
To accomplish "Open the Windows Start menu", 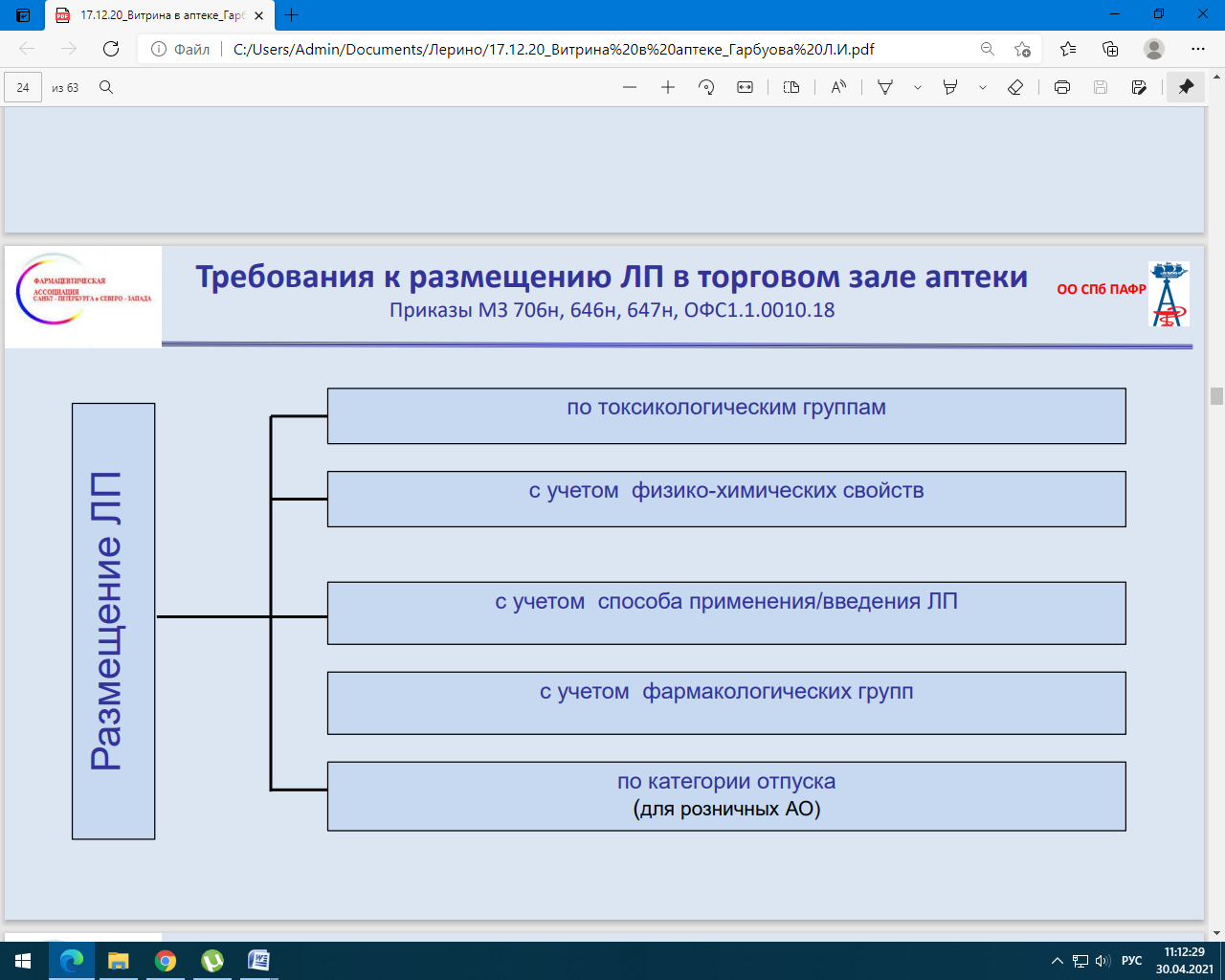I will pos(23,961).
